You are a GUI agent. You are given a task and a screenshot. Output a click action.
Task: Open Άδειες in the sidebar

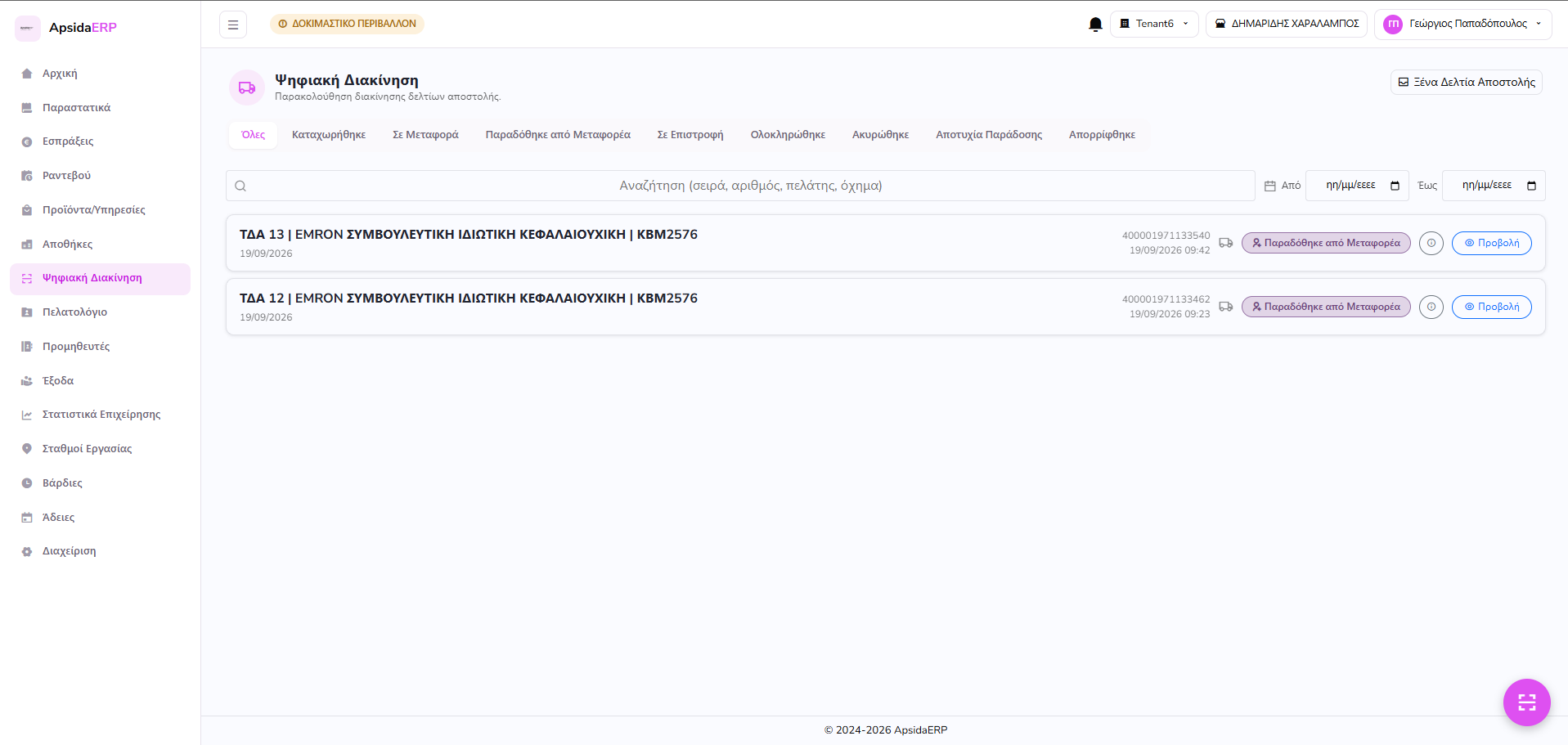click(100, 518)
